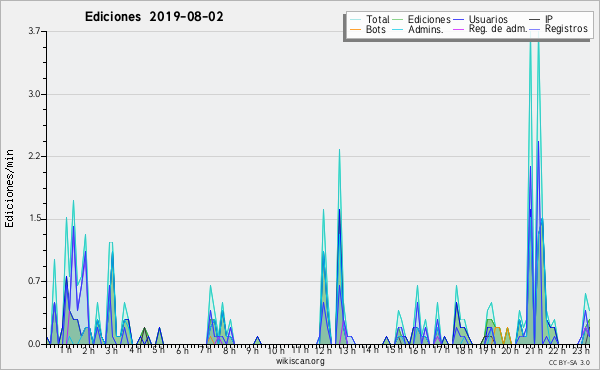
Task: Click the turquoise Total legend line swatch
Action: tap(355, 20)
